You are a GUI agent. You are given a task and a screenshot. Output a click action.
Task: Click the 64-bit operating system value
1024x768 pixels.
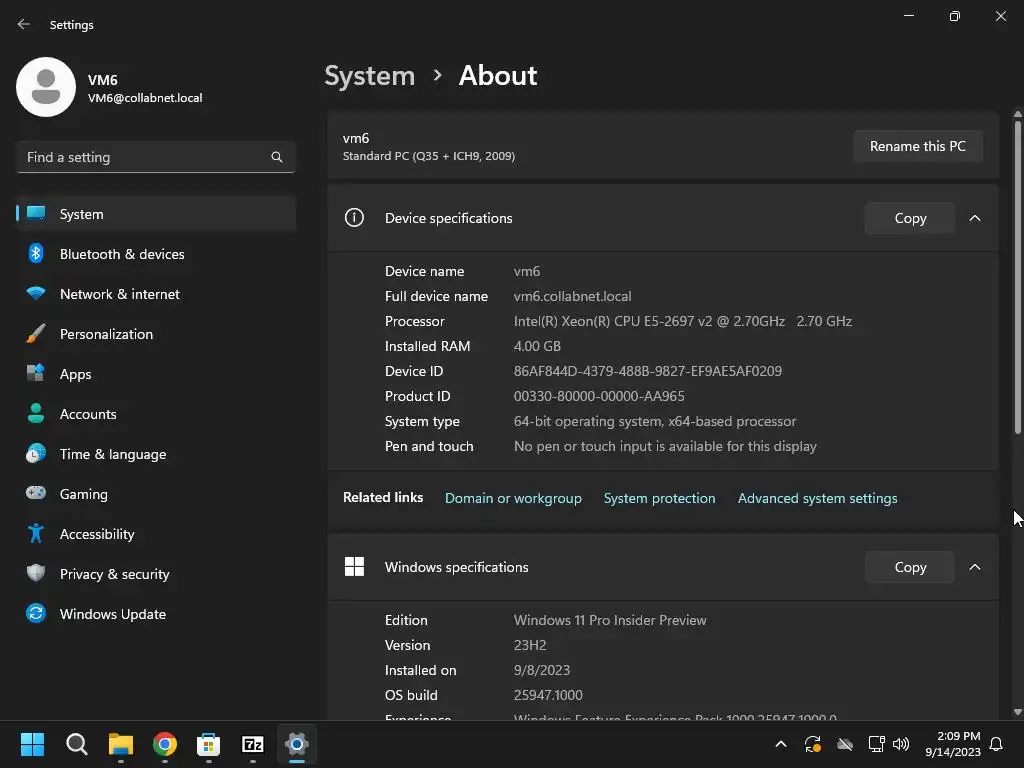654,421
